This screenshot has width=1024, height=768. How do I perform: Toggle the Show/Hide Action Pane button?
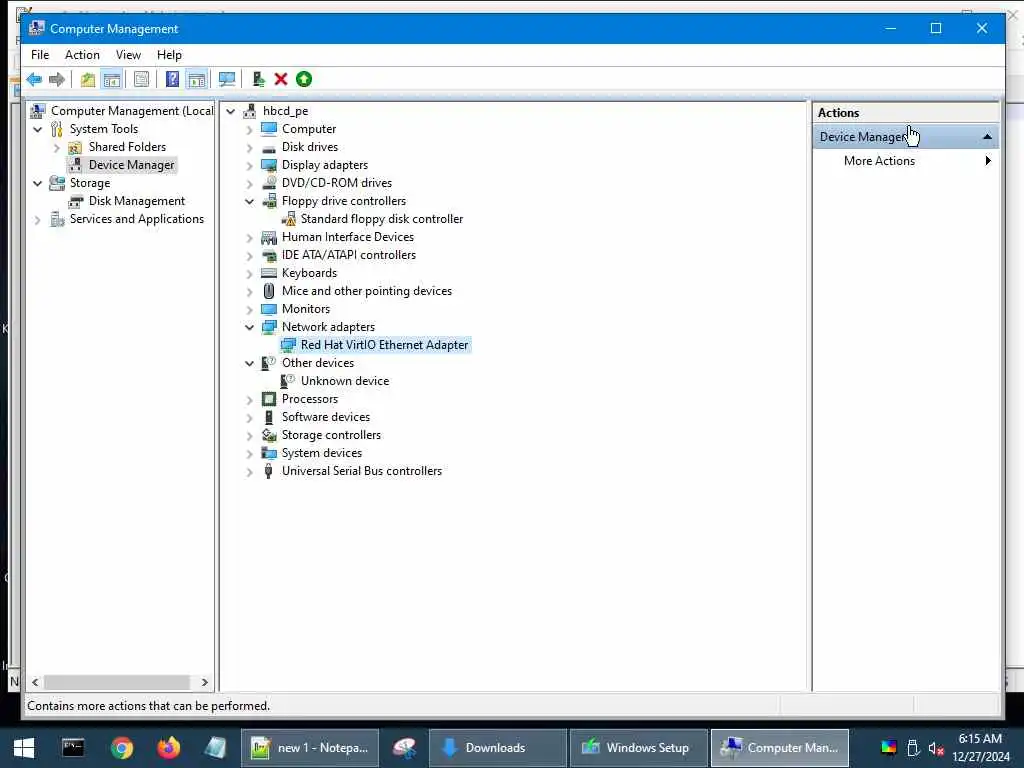pyautogui.click(x=196, y=80)
